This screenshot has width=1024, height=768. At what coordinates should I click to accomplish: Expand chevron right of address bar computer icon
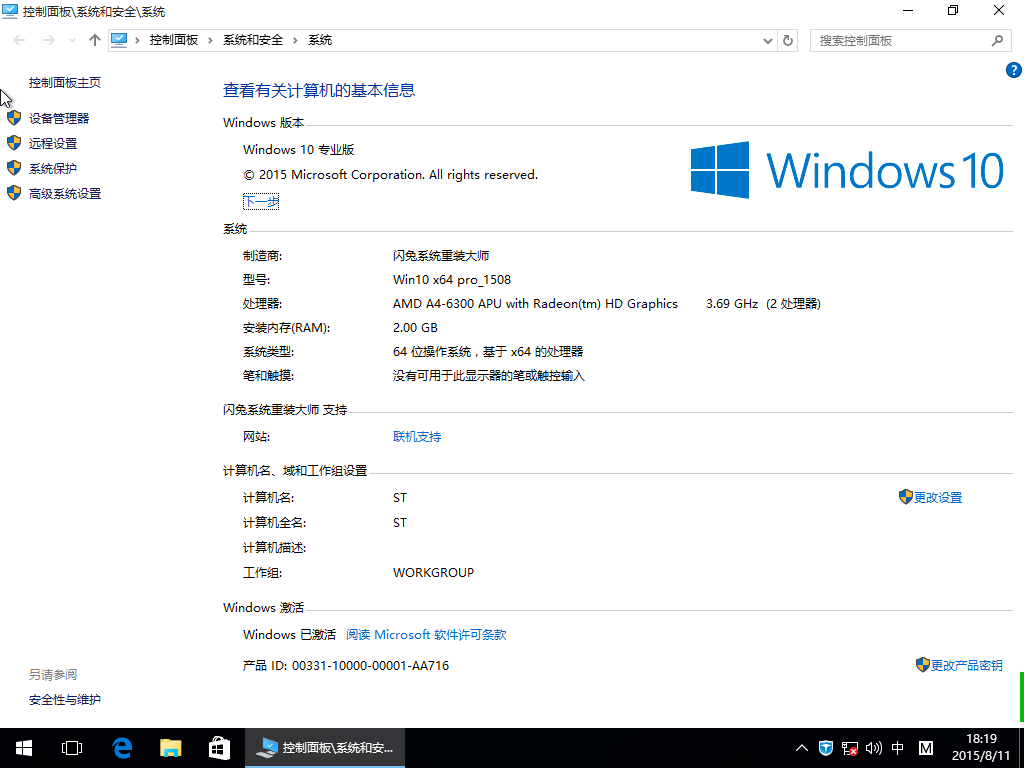click(x=138, y=40)
